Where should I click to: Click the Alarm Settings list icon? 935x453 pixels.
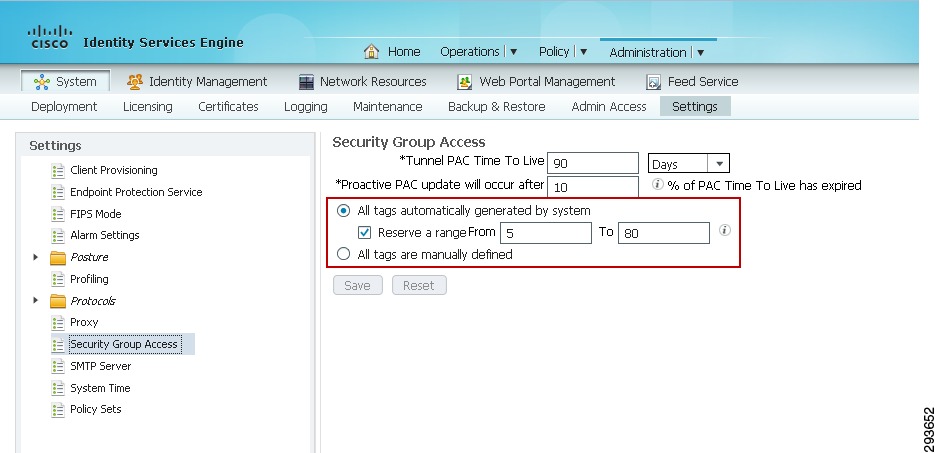coord(58,235)
